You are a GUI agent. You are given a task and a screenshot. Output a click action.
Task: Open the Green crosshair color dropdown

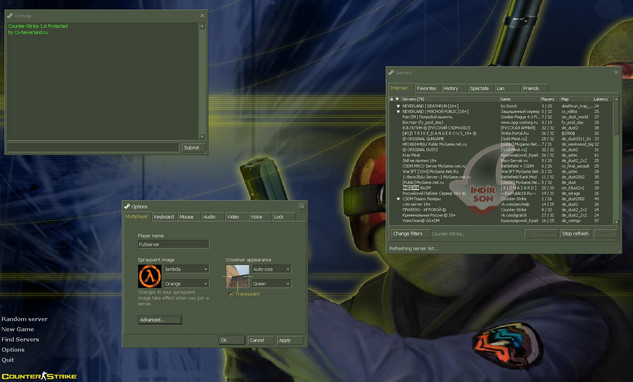click(271, 283)
